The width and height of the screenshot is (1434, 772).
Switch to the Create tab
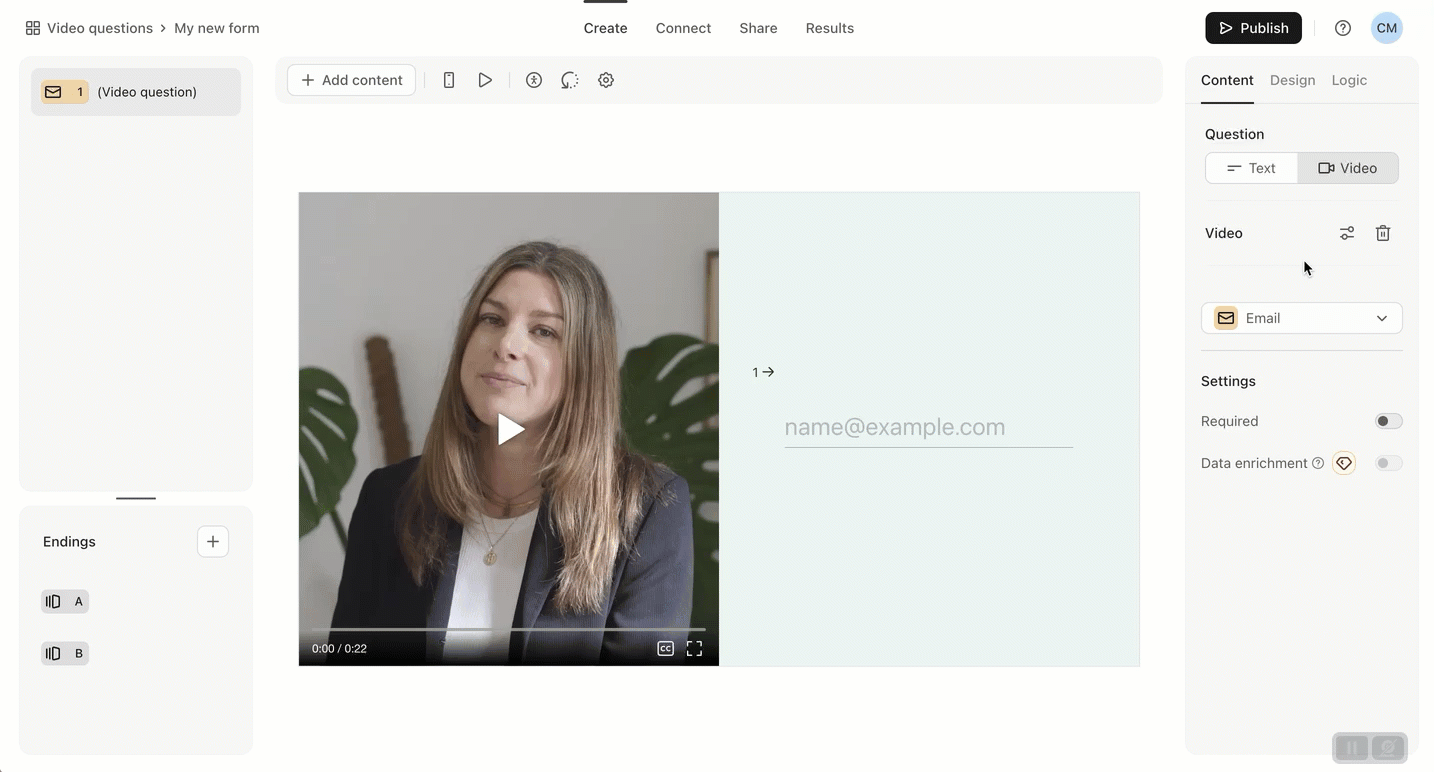606,28
